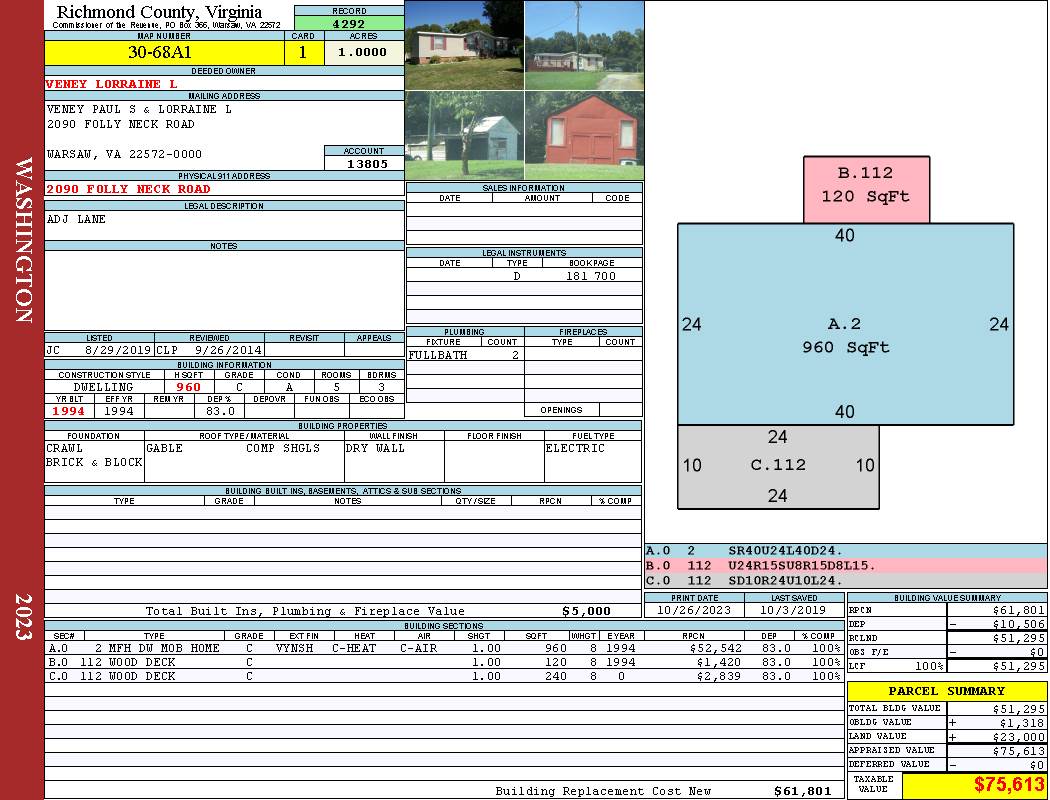Click the yellow map number 30-68A1 field
This screenshot has height=800, width=1050.
pyautogui.click(x=164, y=52)
